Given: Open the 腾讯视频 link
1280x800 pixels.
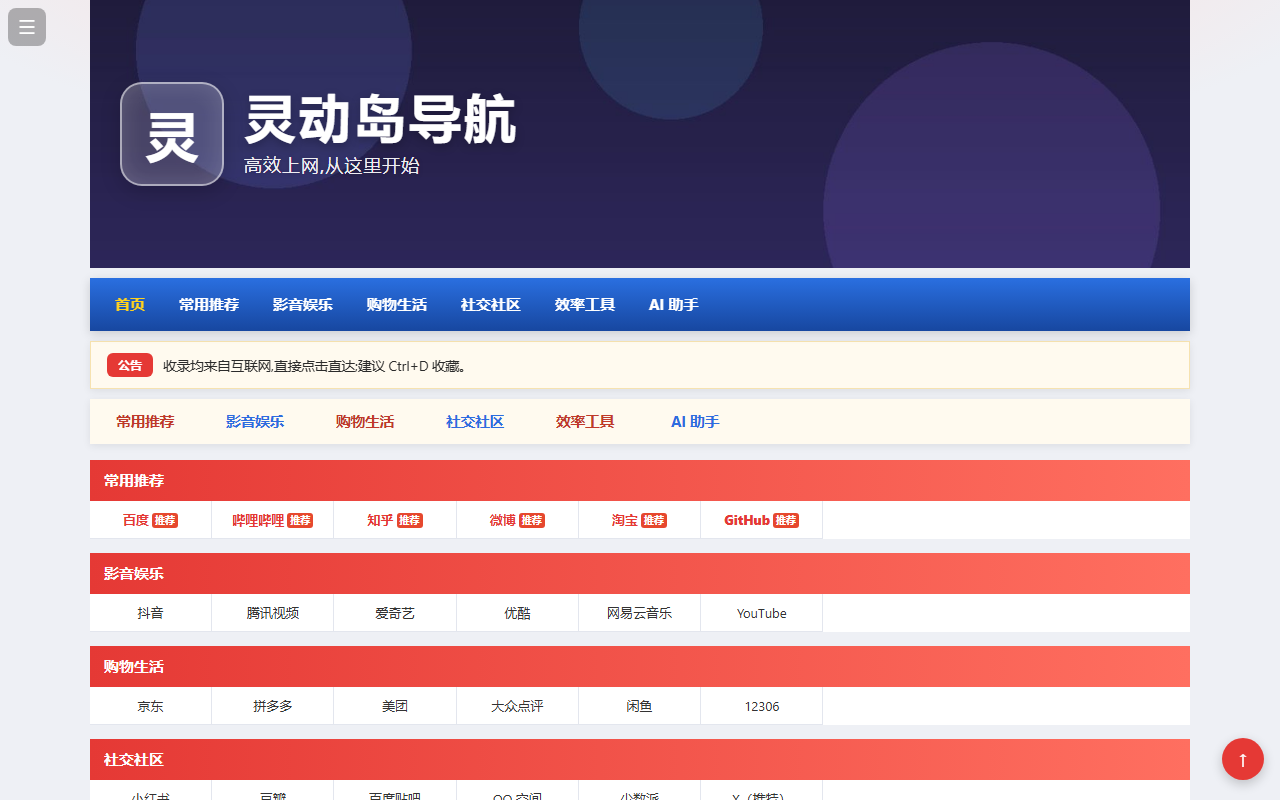Looking at the screenshot, I should coord(273,613).
